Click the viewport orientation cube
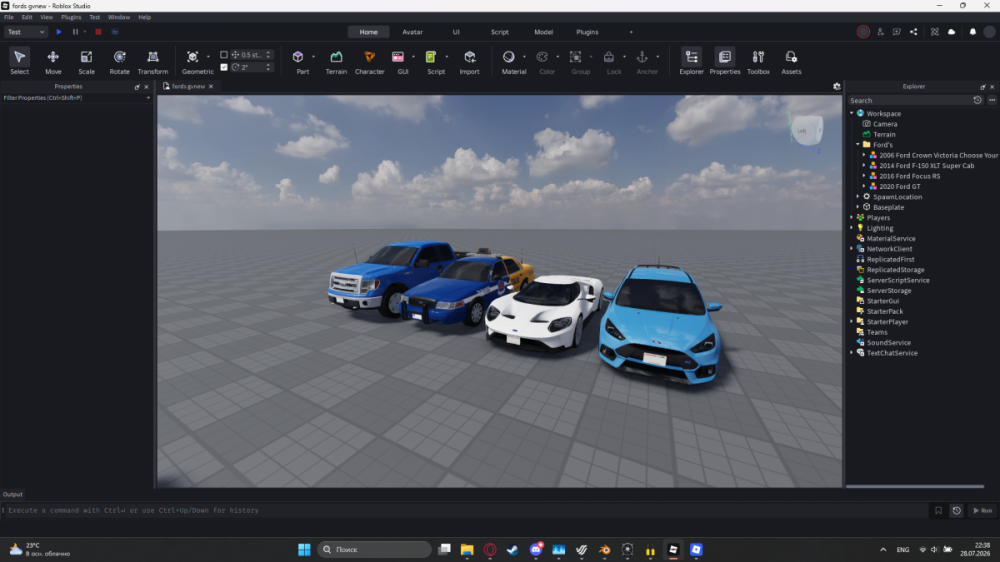1000x562 pixels. (807, 130)
